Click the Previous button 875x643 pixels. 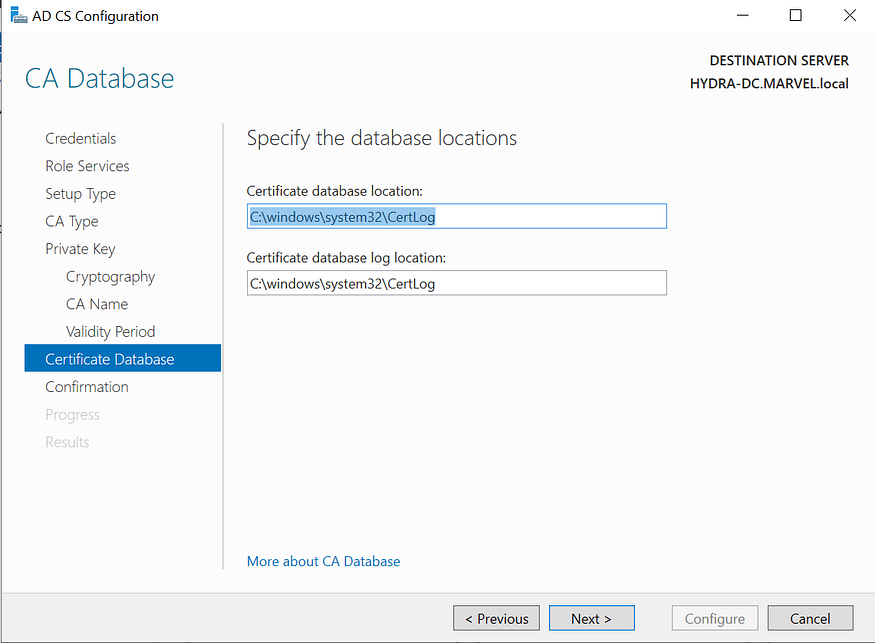point(496,618)
